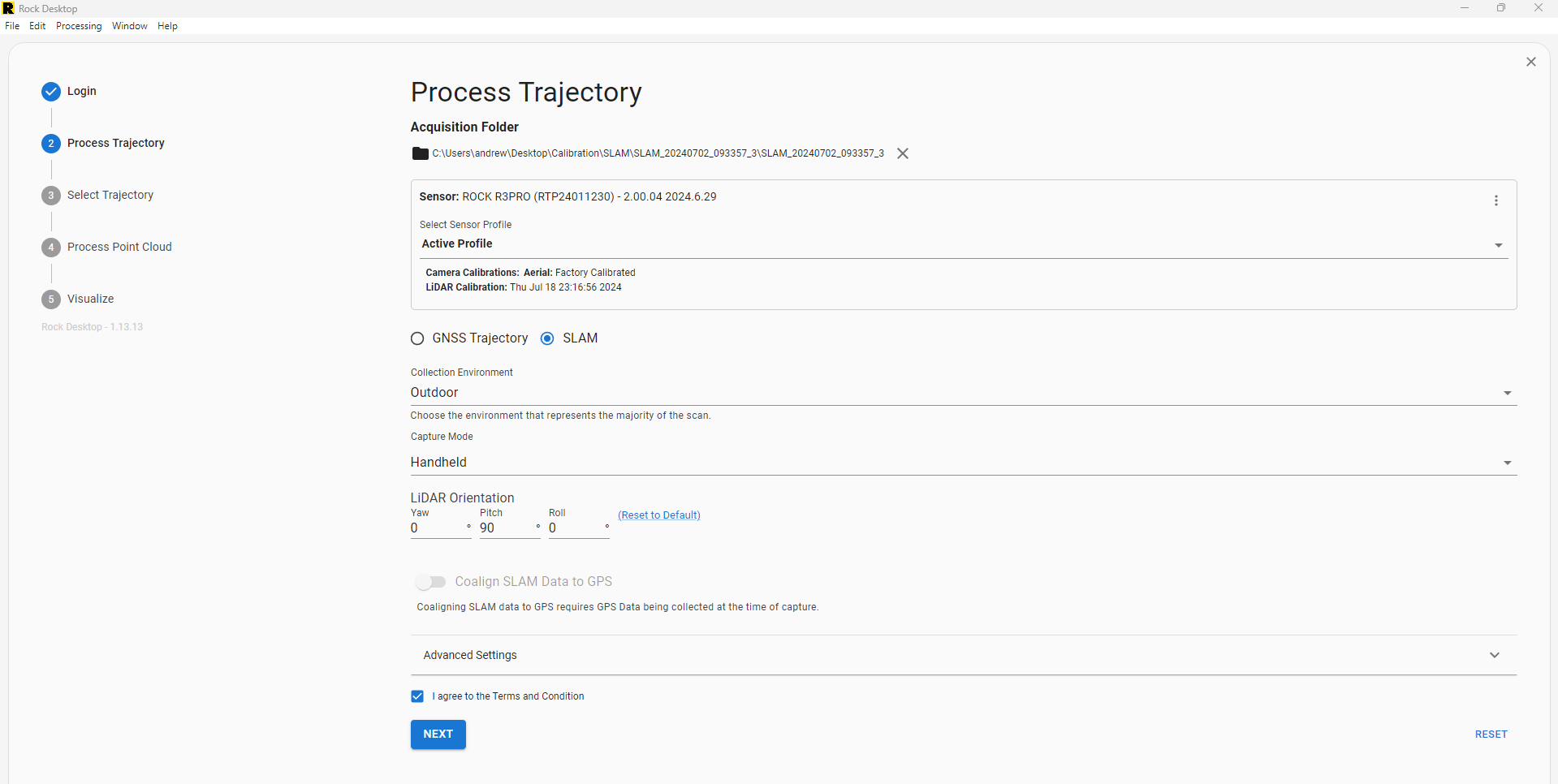This screenshot has width=1558, height=784.
Task: Select the Process Trajectory step icon
Action: (x=50, y=144)
